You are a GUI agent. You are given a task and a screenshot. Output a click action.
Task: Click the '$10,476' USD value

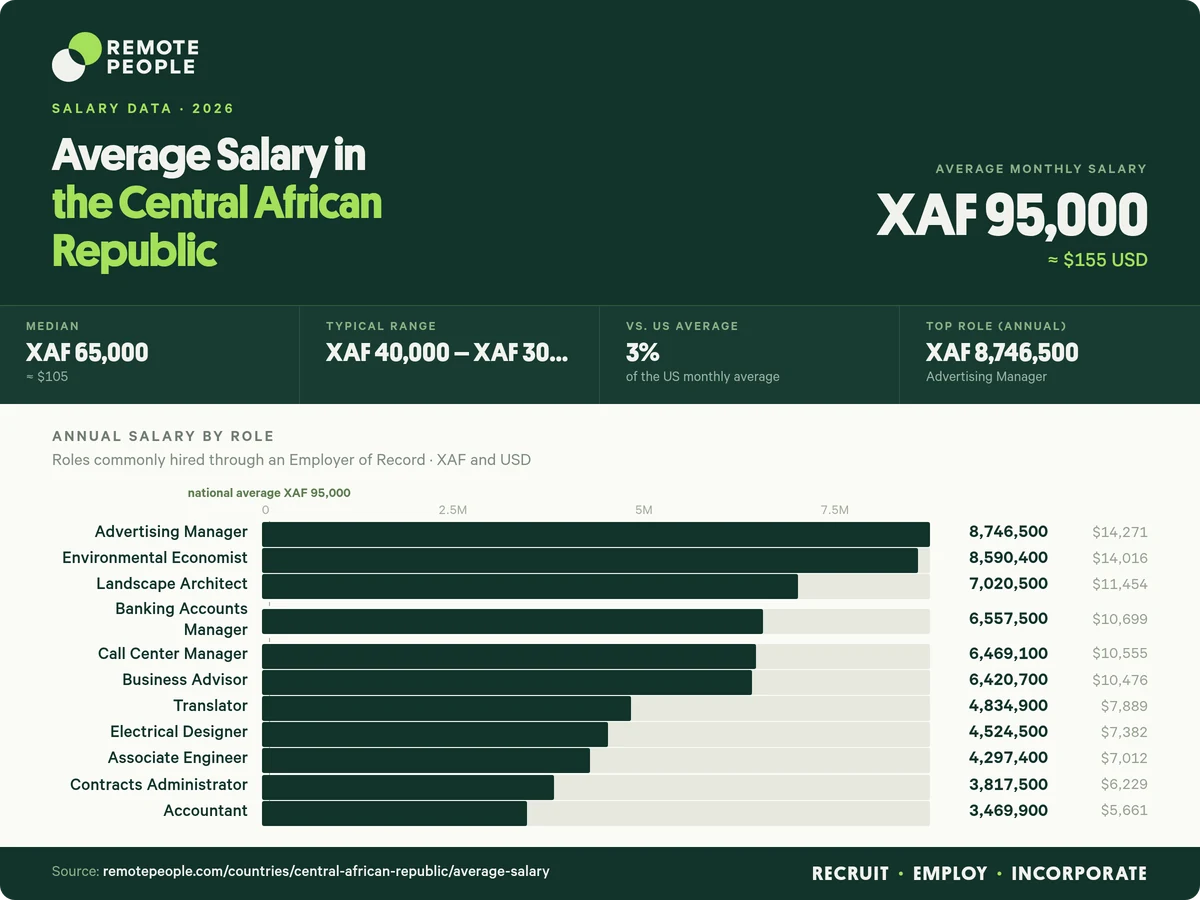1120,680
